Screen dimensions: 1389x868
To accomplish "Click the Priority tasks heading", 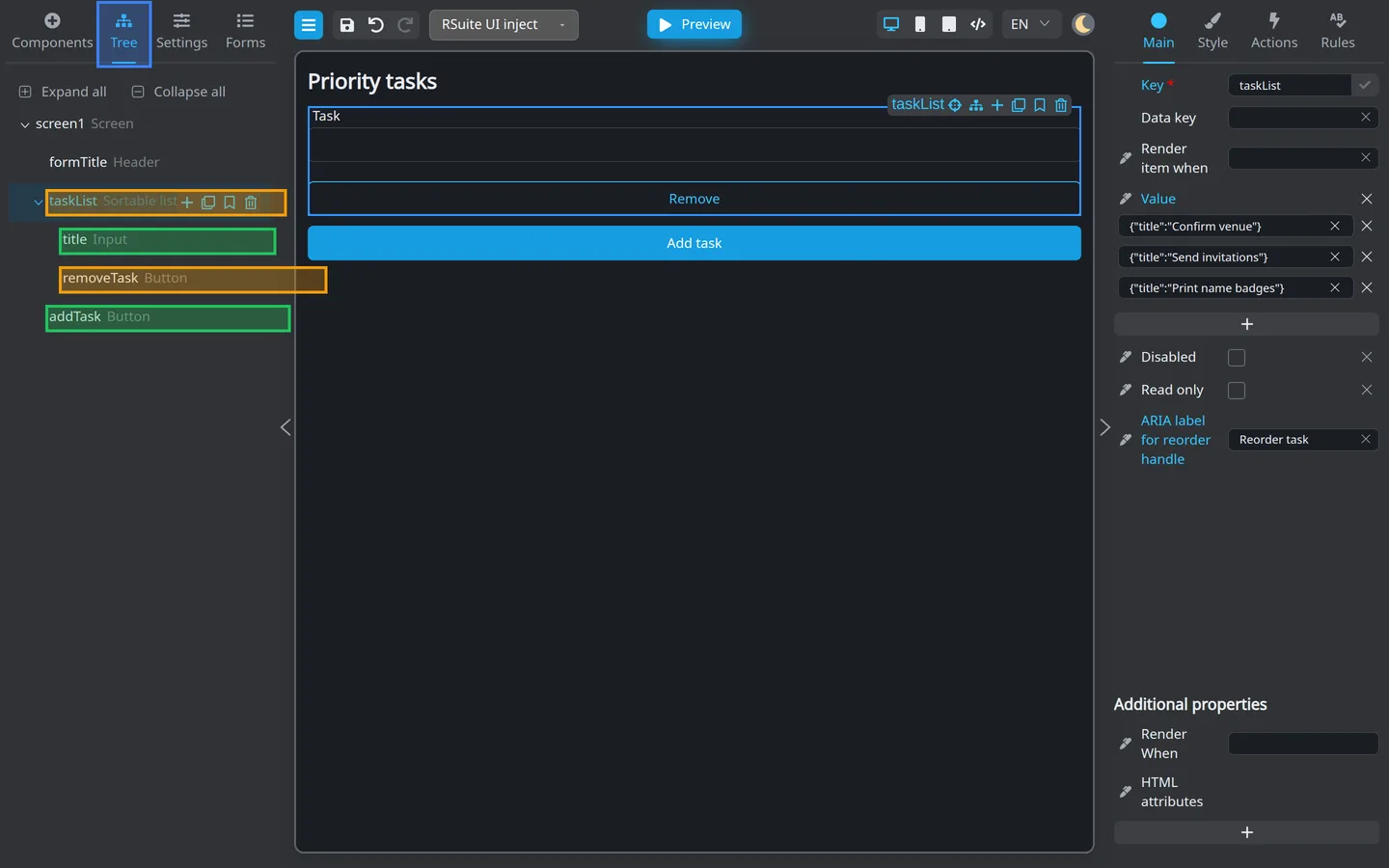I will [372, 82].
